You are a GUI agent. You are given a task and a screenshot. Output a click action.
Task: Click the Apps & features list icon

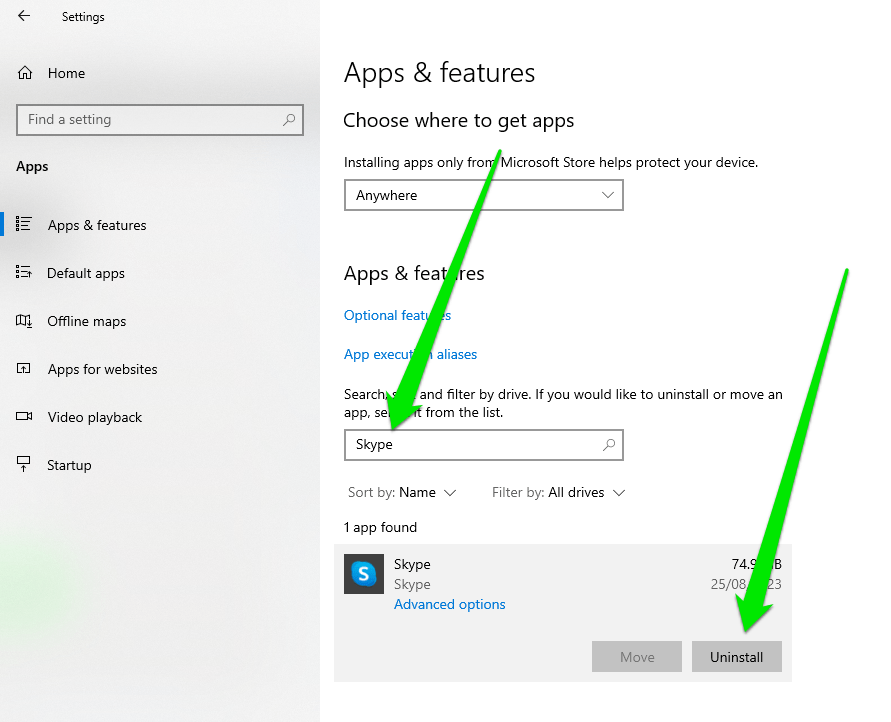point(23,224)
